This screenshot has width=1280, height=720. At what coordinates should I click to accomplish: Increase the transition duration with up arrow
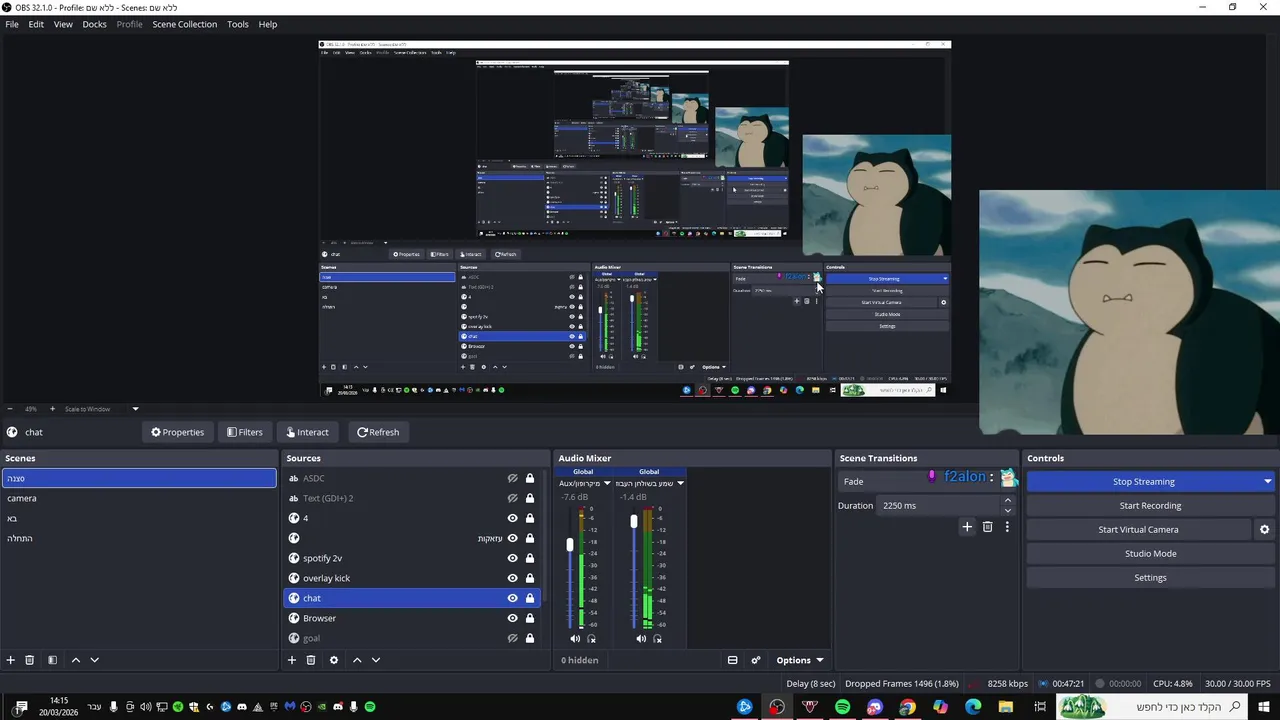[x=1007, y=500]
